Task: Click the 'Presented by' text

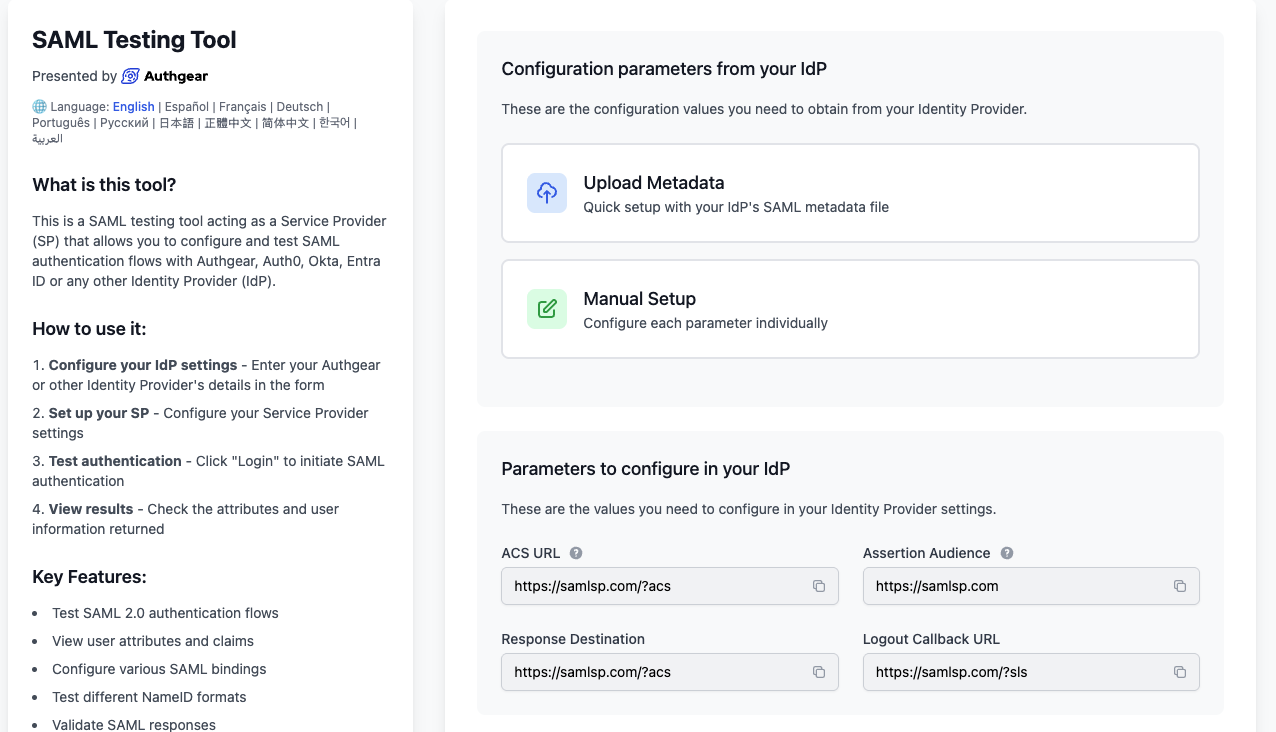Action: click(x=74, y=76)
